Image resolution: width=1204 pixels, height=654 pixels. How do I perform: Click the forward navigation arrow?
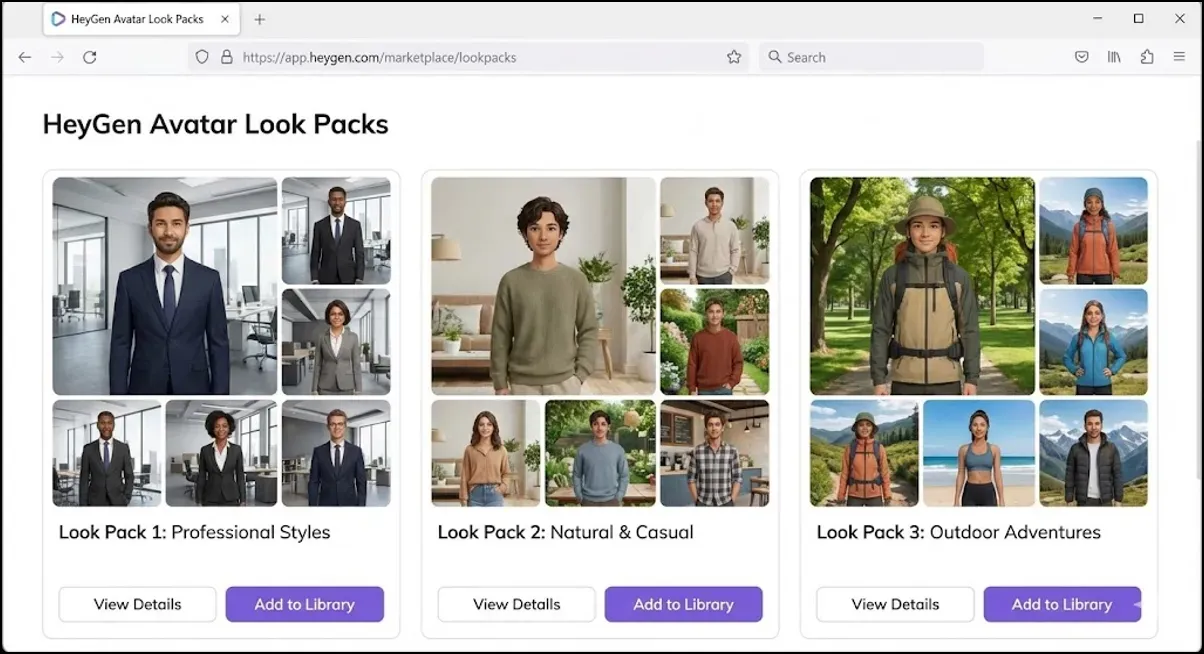(57, 57)
